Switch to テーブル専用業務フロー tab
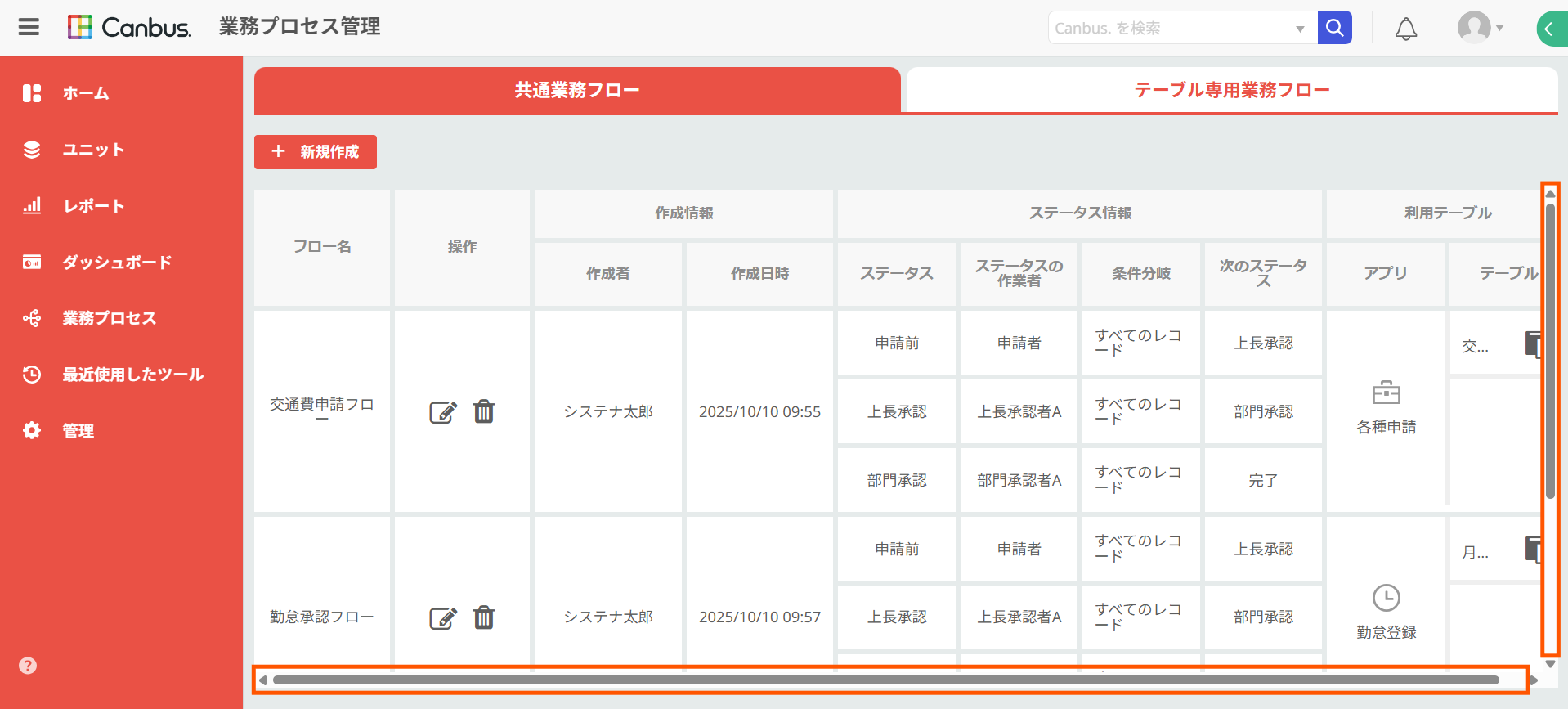Screen dimensions: 1568x709 [x=1232, y=90]
